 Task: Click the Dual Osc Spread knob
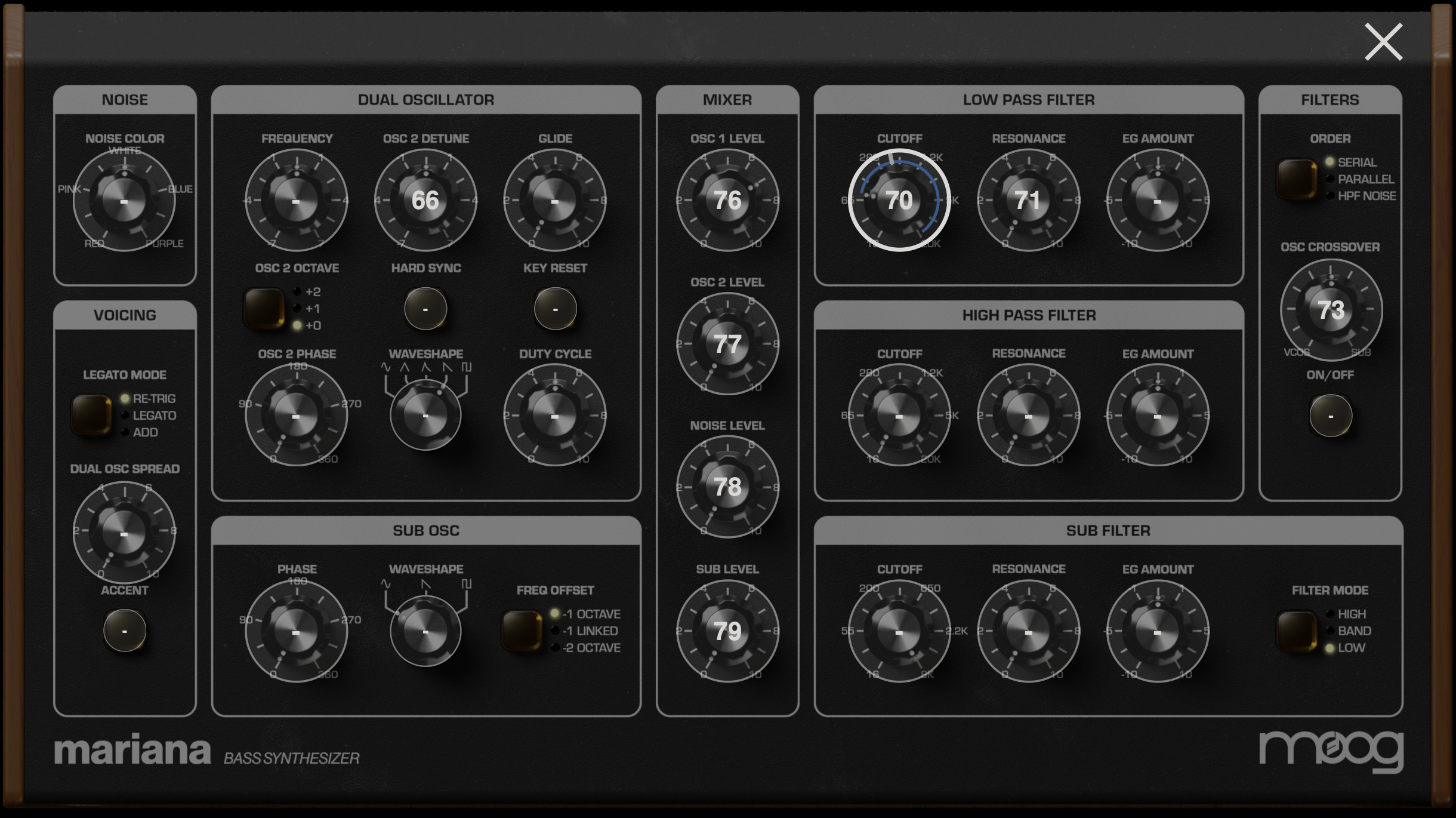(x=124, y=533)
